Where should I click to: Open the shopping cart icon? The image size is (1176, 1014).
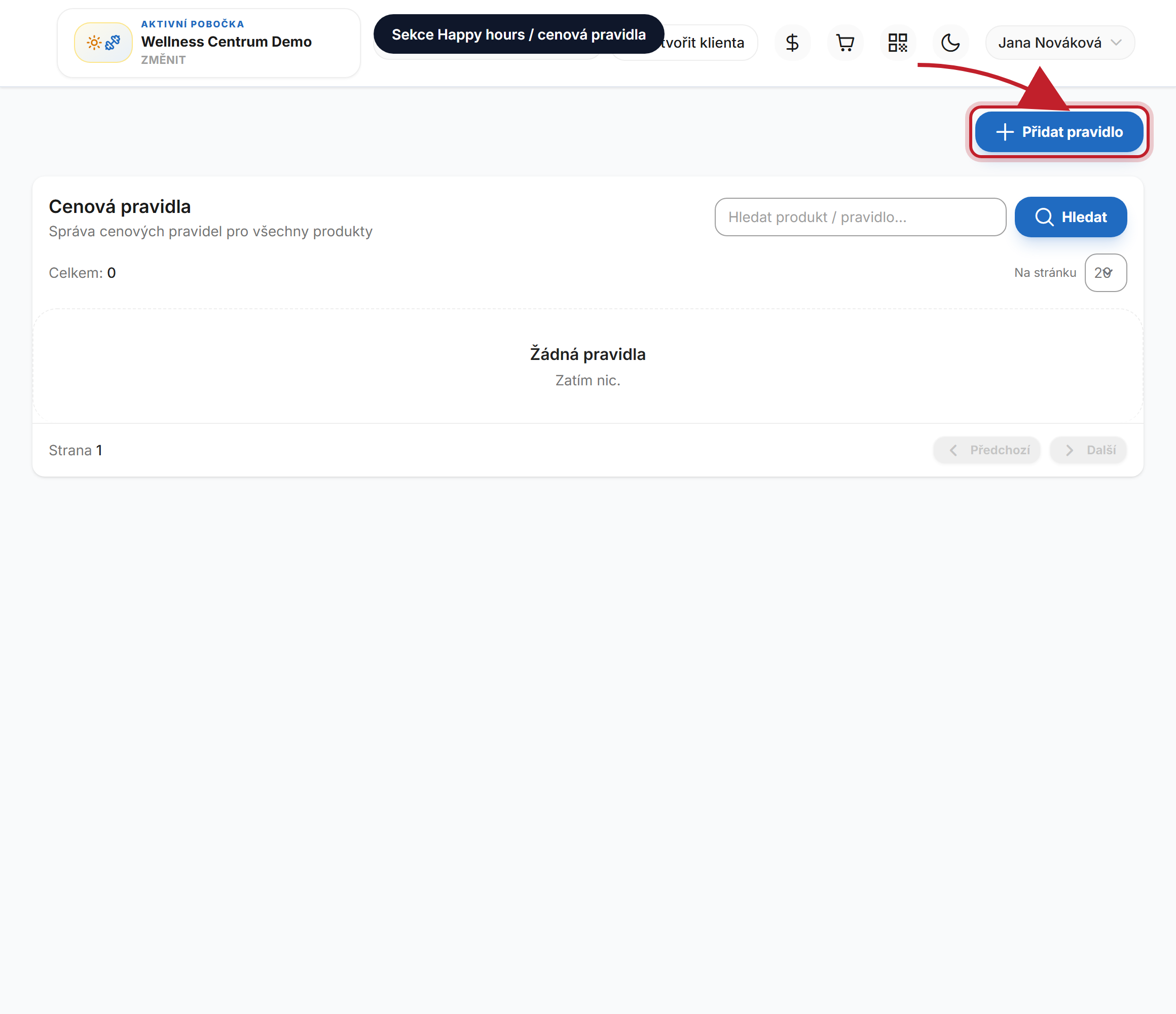845,43
